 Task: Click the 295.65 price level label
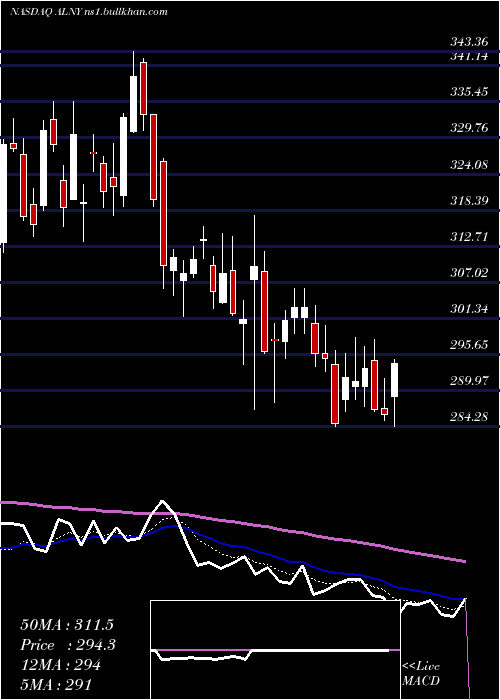tap(469, 345)
